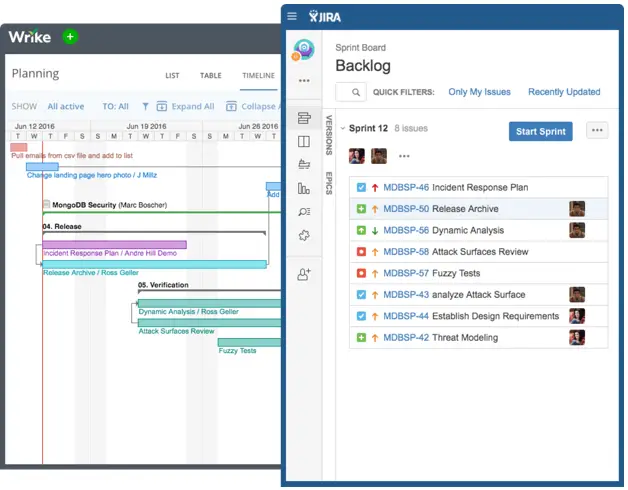Select the purple Incident Response Plan bar
Viewport: 628px width, 490px height.
click(115, 244)
